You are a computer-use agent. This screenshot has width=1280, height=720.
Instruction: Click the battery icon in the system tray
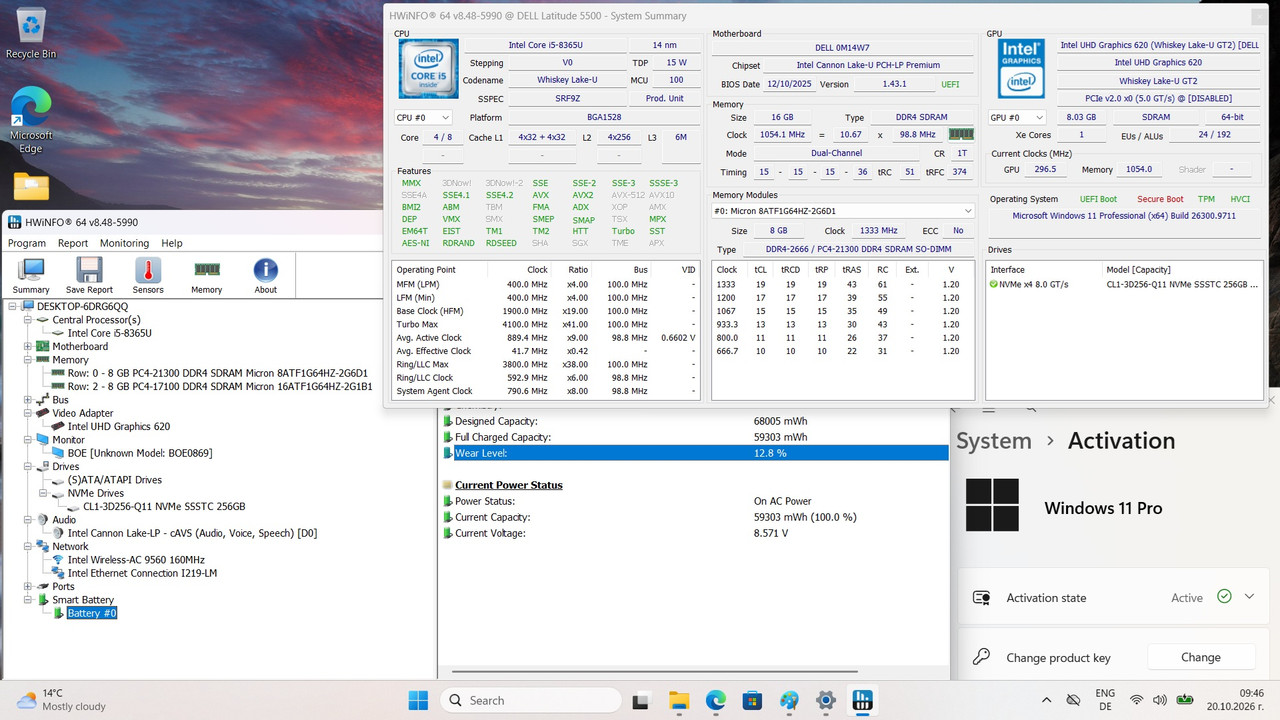pos(1184,700)
